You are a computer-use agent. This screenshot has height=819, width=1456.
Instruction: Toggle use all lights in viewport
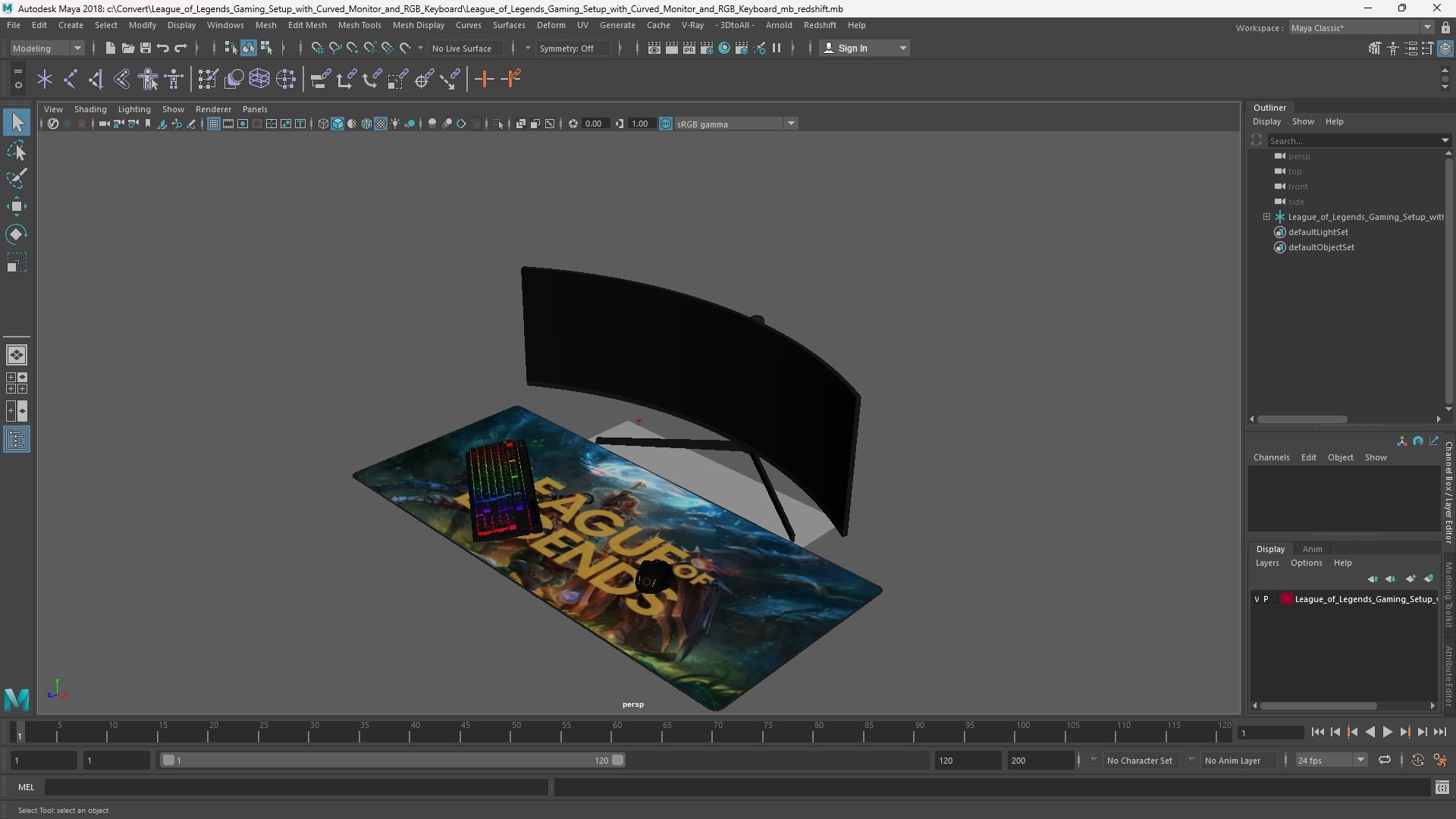coord(395,124)
